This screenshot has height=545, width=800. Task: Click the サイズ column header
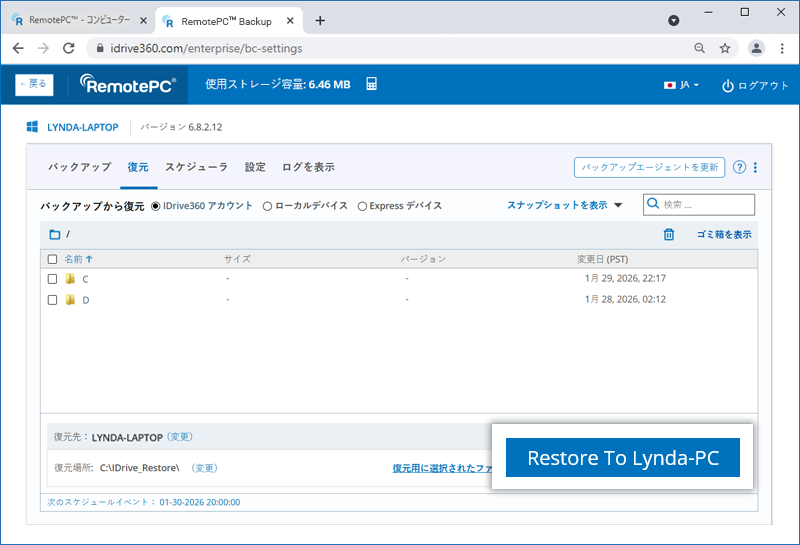[x=237, y=259]
